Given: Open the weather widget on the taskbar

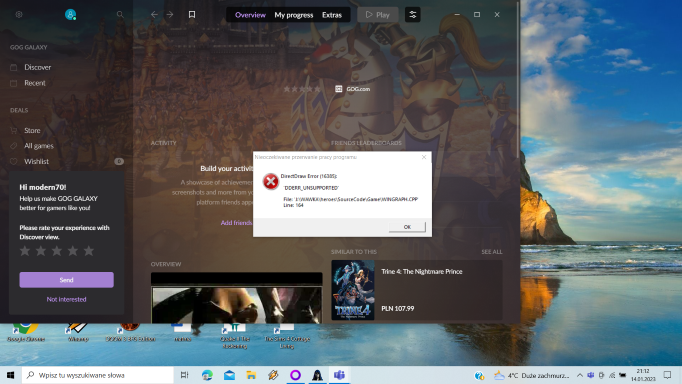Looking at the screenshot, I should tap(532, 375).
